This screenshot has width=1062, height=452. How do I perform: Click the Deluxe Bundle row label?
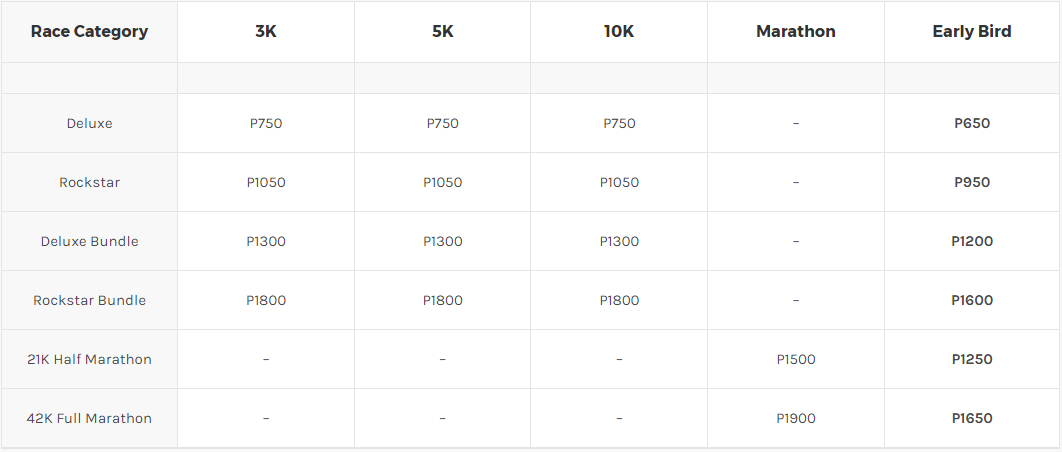89,241
